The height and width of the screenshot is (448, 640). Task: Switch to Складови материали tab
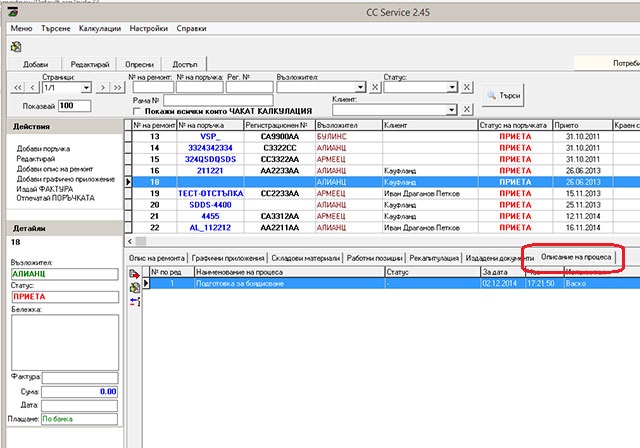[x=305, y=258]
